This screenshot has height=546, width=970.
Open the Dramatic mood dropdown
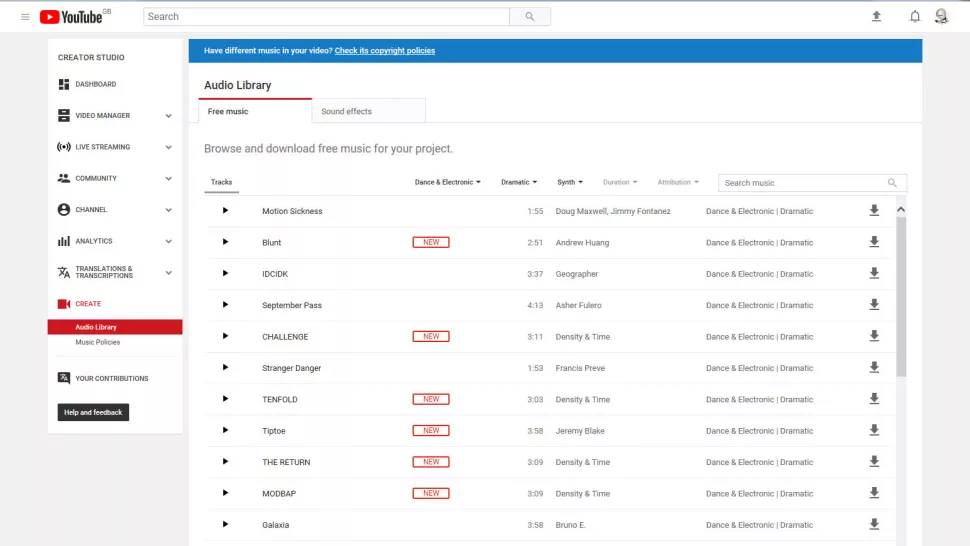point(519,182)
